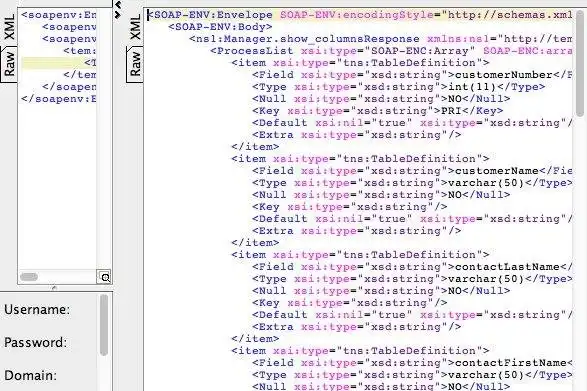The width and height of the screenshot is (587, 391).
Task: Click the opening tem: line in request
Action: 80,51
